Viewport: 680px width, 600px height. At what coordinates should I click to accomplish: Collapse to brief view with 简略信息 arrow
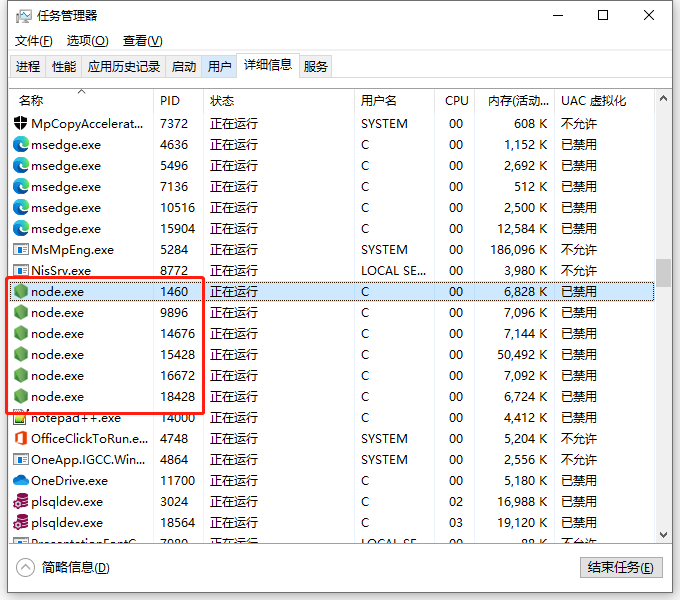[24, 567]
